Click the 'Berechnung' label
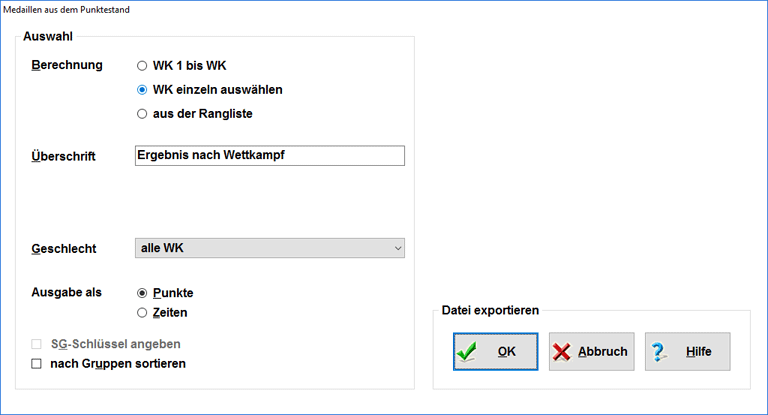768x415 pixels. (x=67, y=66)
